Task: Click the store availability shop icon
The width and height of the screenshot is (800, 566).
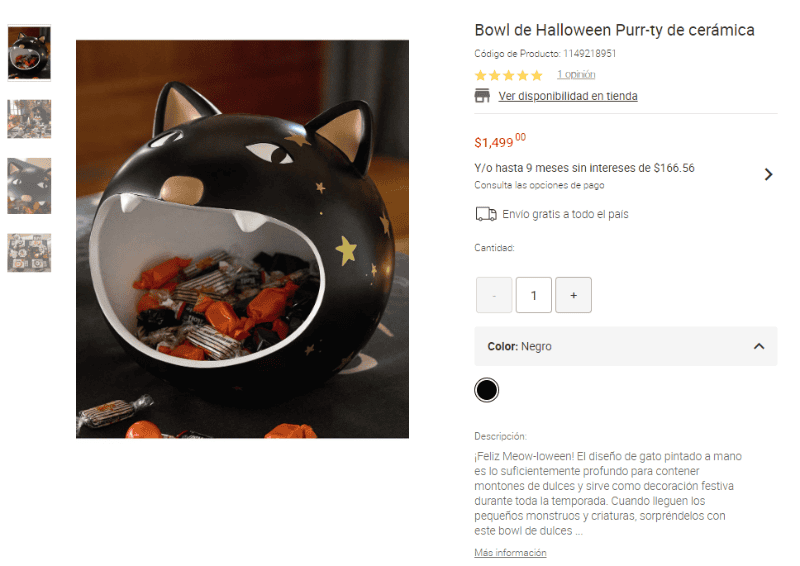Action: click(x=482, y=96)
